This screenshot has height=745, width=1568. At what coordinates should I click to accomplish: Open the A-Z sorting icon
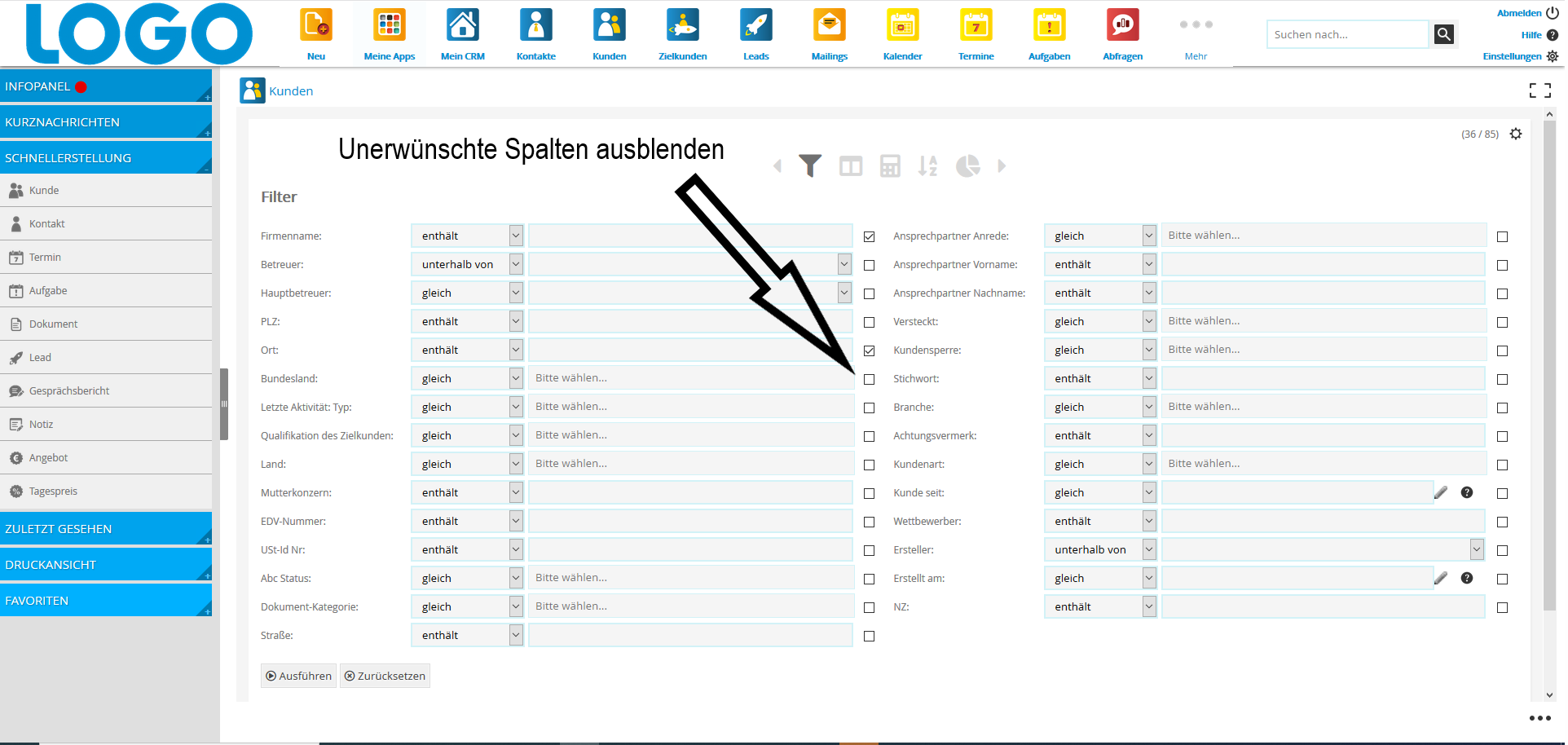[927, 166]
